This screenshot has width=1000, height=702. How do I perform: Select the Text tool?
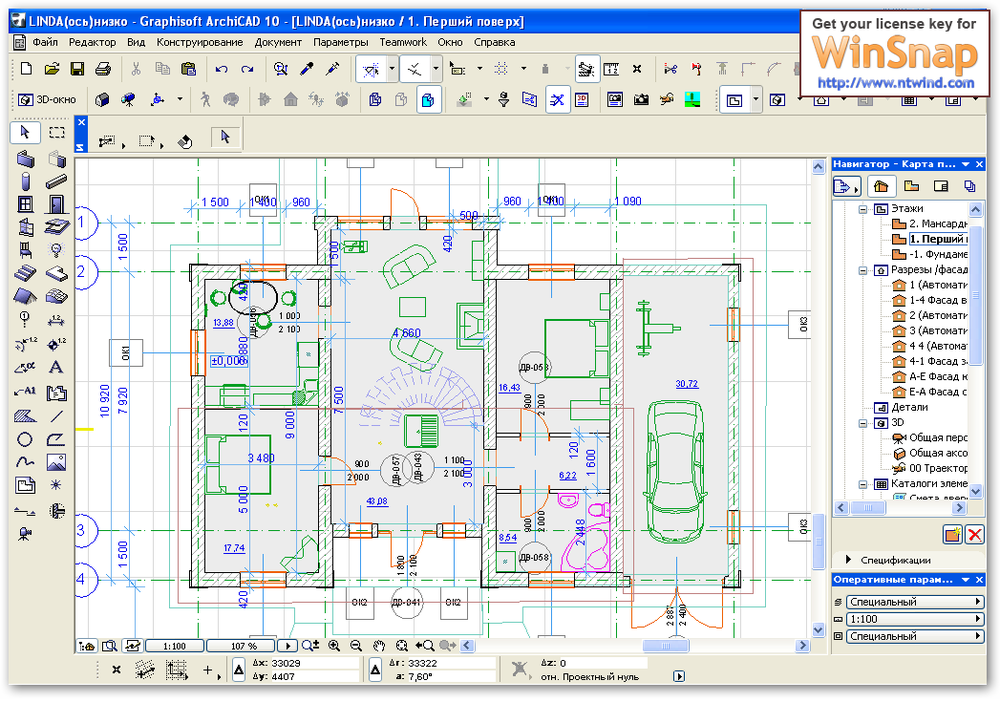click(57, 367)
